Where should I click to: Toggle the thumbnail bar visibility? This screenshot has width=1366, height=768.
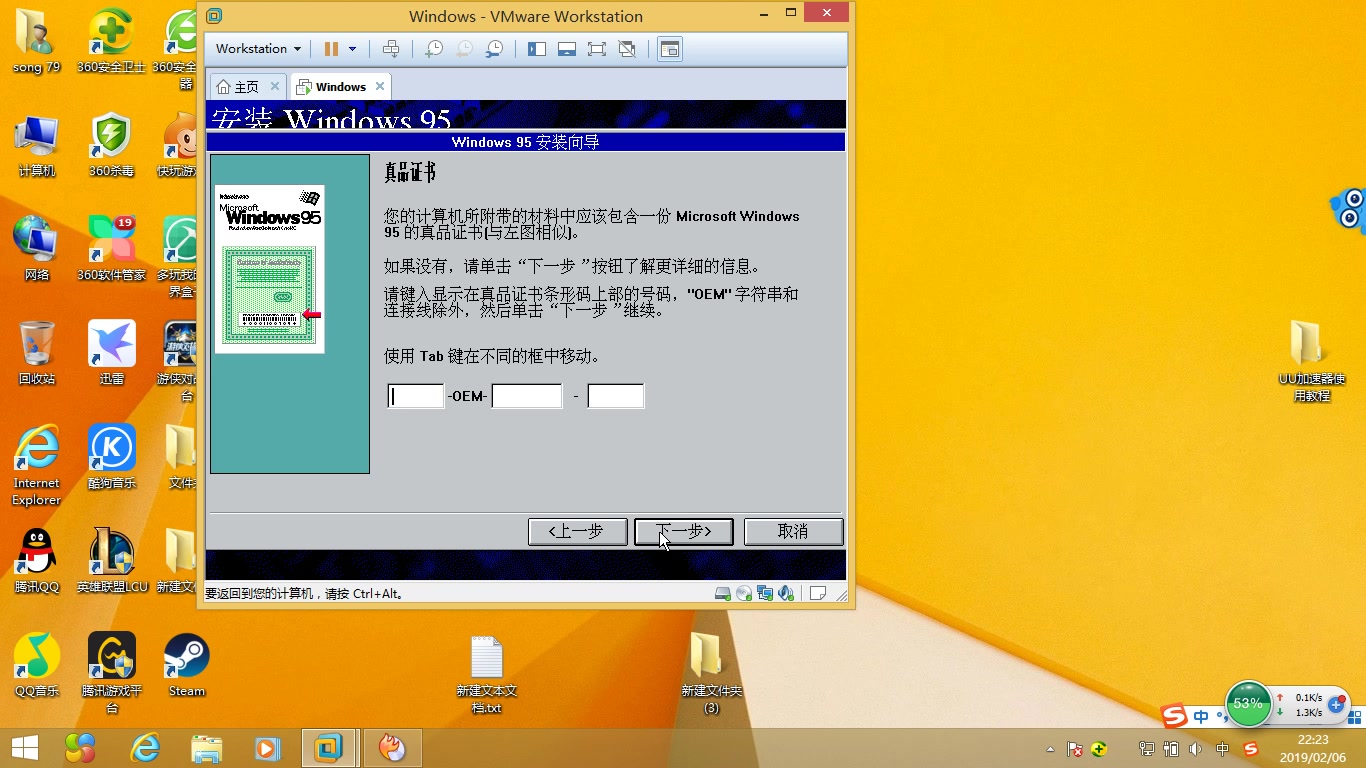click(567, 48)
